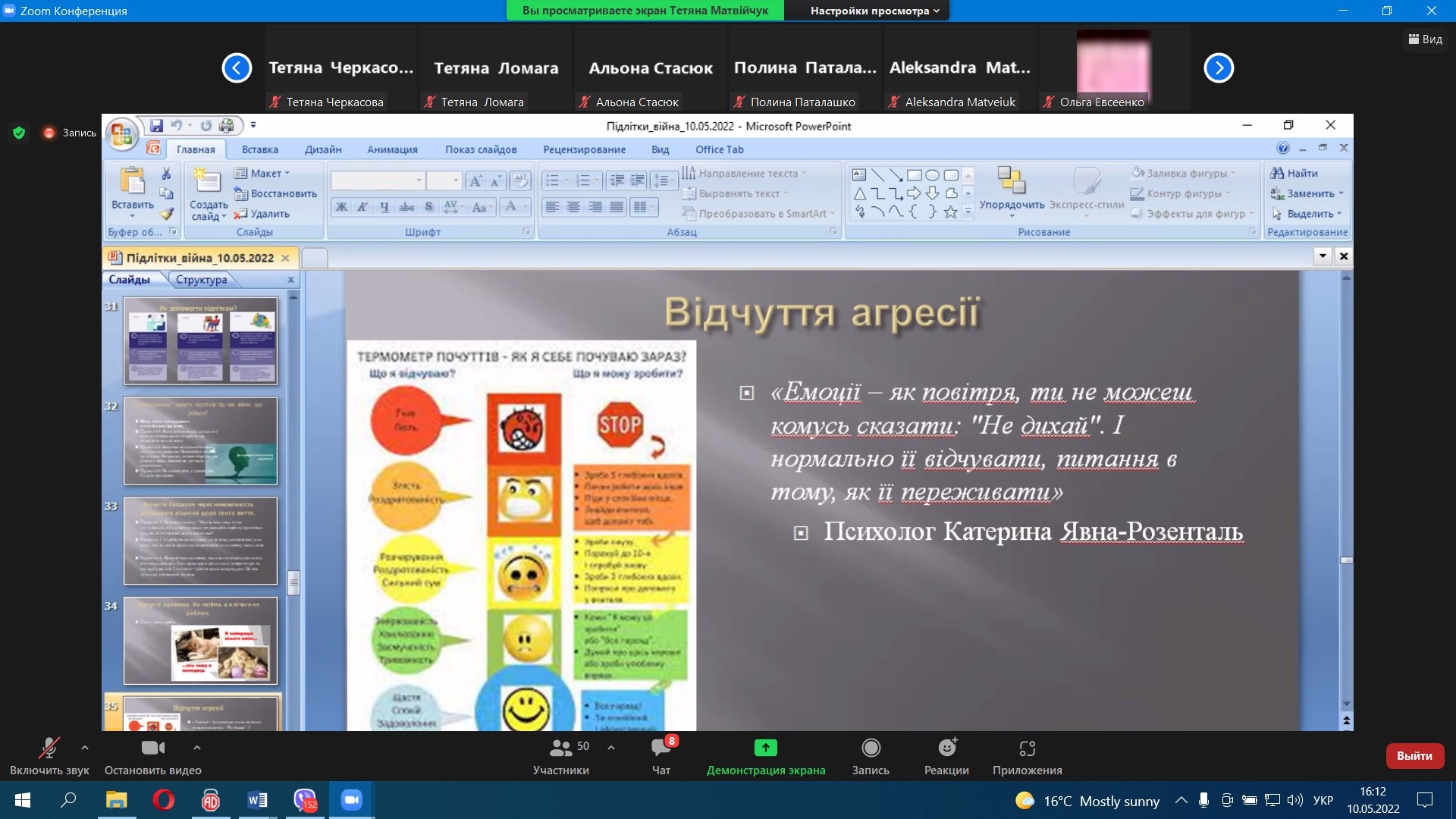
Task: Open the Чат chat panel
Action: [x=661, y=748]
